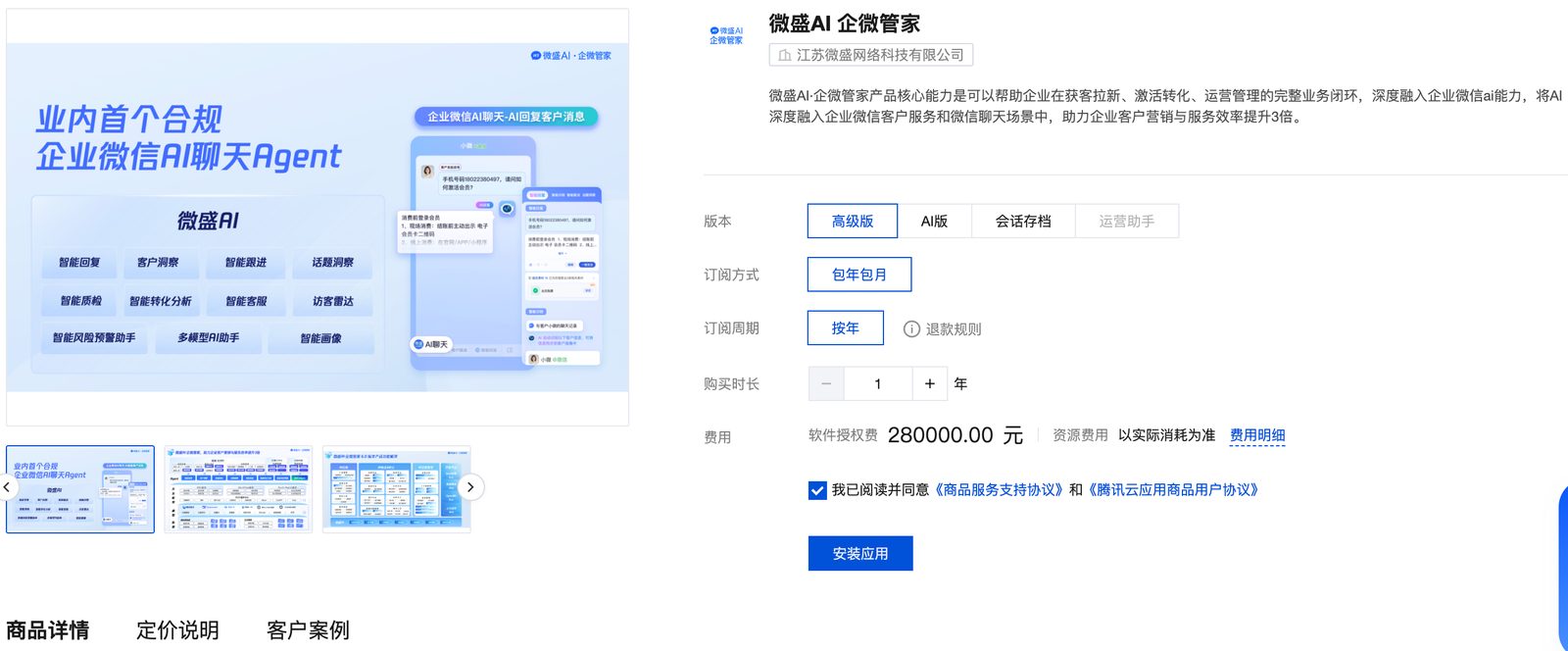Viewport: 1568px width, 651px height.
Task: Click the 购买时长 label
Action: coord(731,384)
